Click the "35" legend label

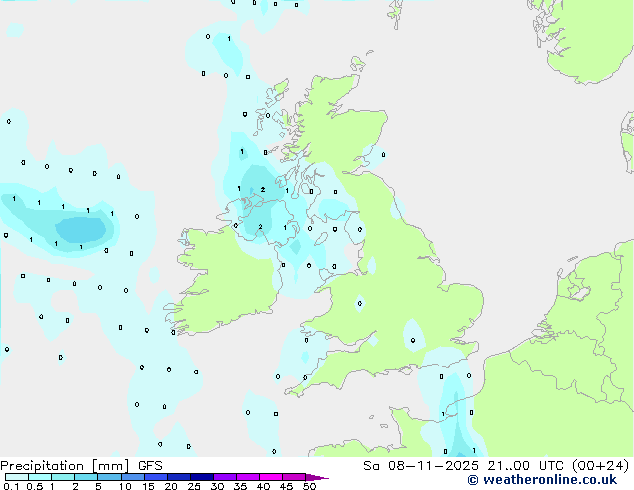240,486
